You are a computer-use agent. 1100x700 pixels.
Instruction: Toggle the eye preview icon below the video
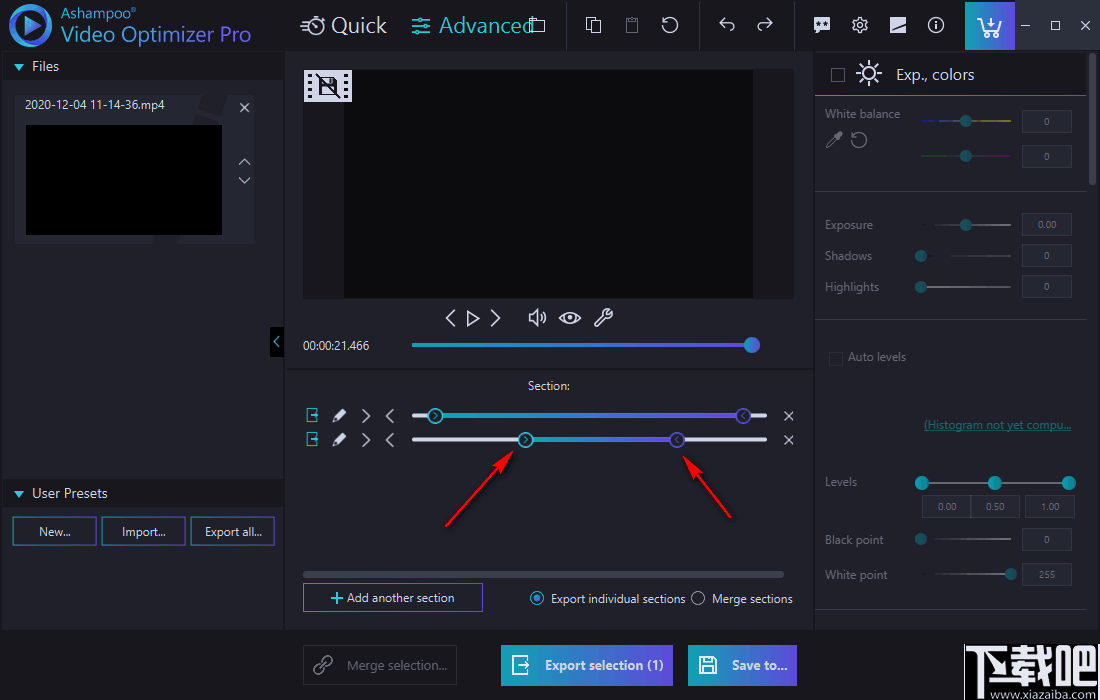(569, 317)
